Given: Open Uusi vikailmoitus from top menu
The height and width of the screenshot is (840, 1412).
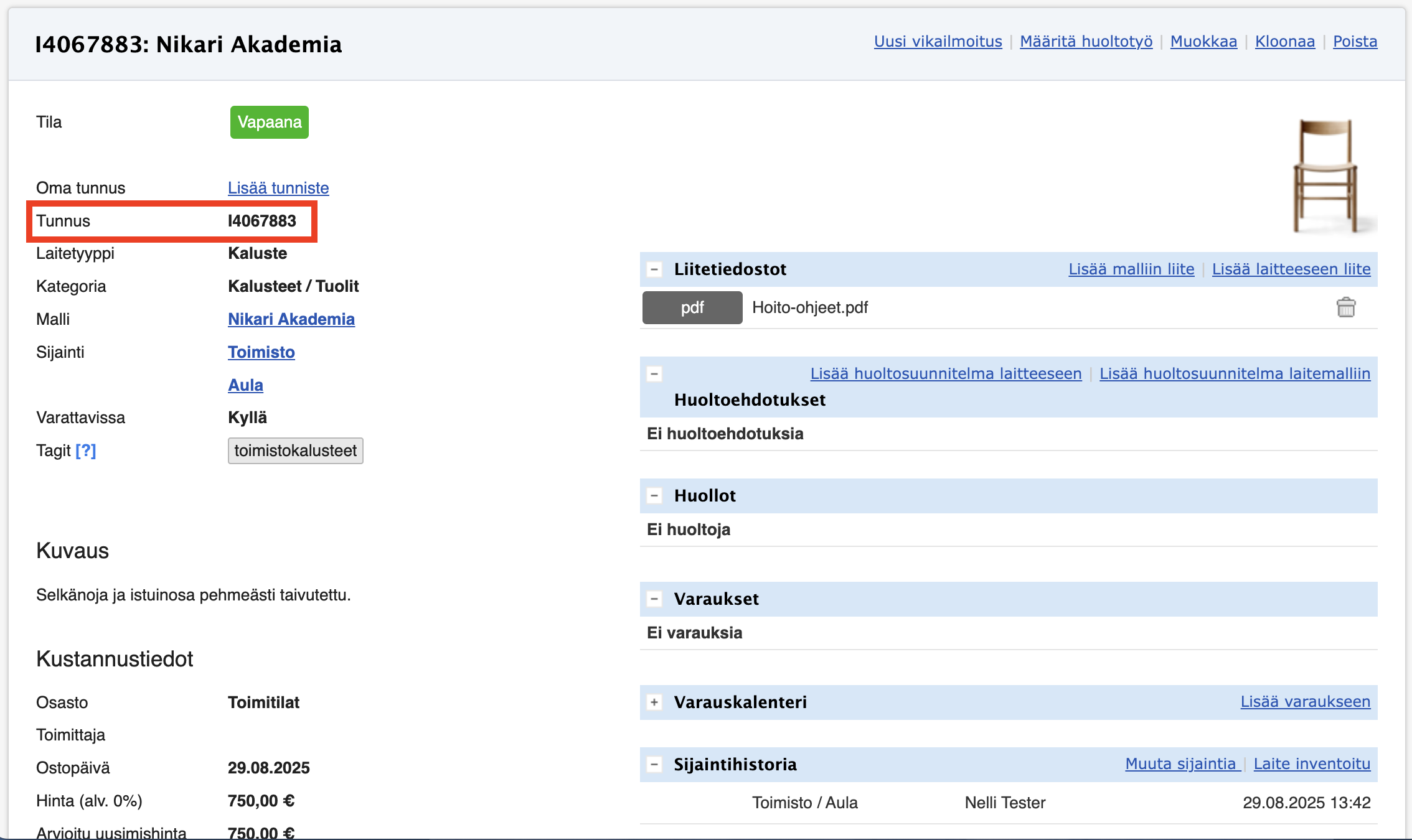Looking at the screenshot, I should coord(938,42).
